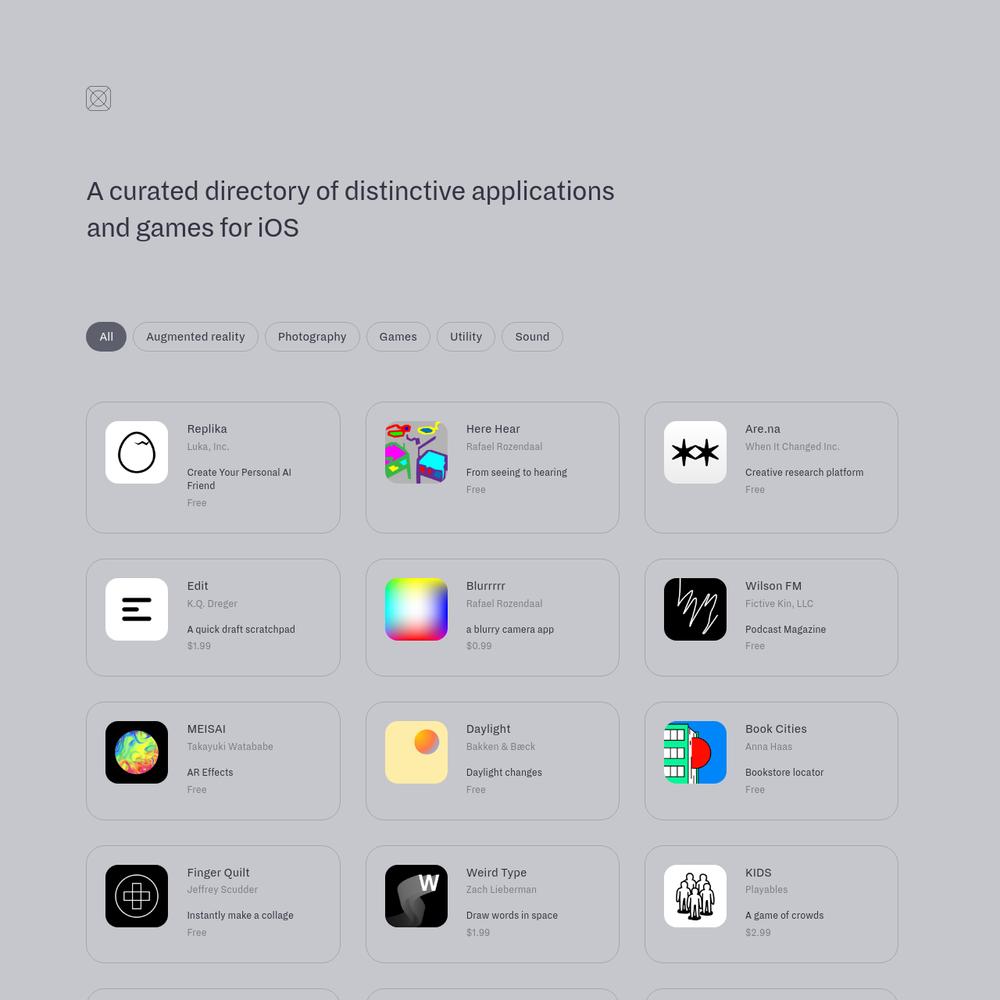Open the Wilson FM title link

pyautogui.click(x=773, y=585)
